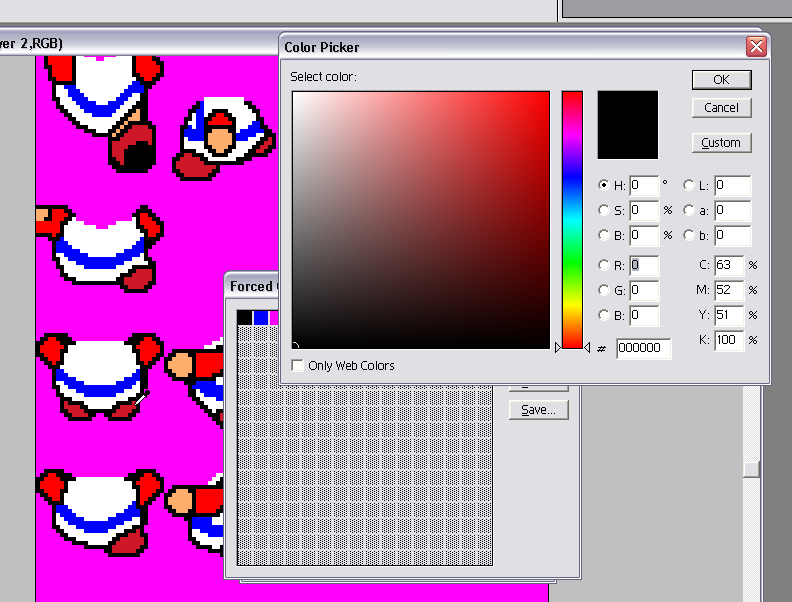Cancel the Color Picker dialog
The width and height of the screenshot is (792, 602).
[721, 108]
